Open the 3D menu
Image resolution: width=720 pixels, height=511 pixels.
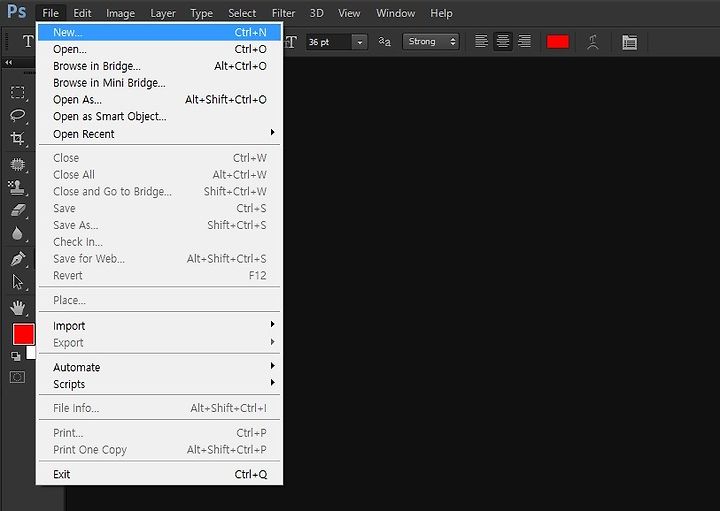click(316, 13)
